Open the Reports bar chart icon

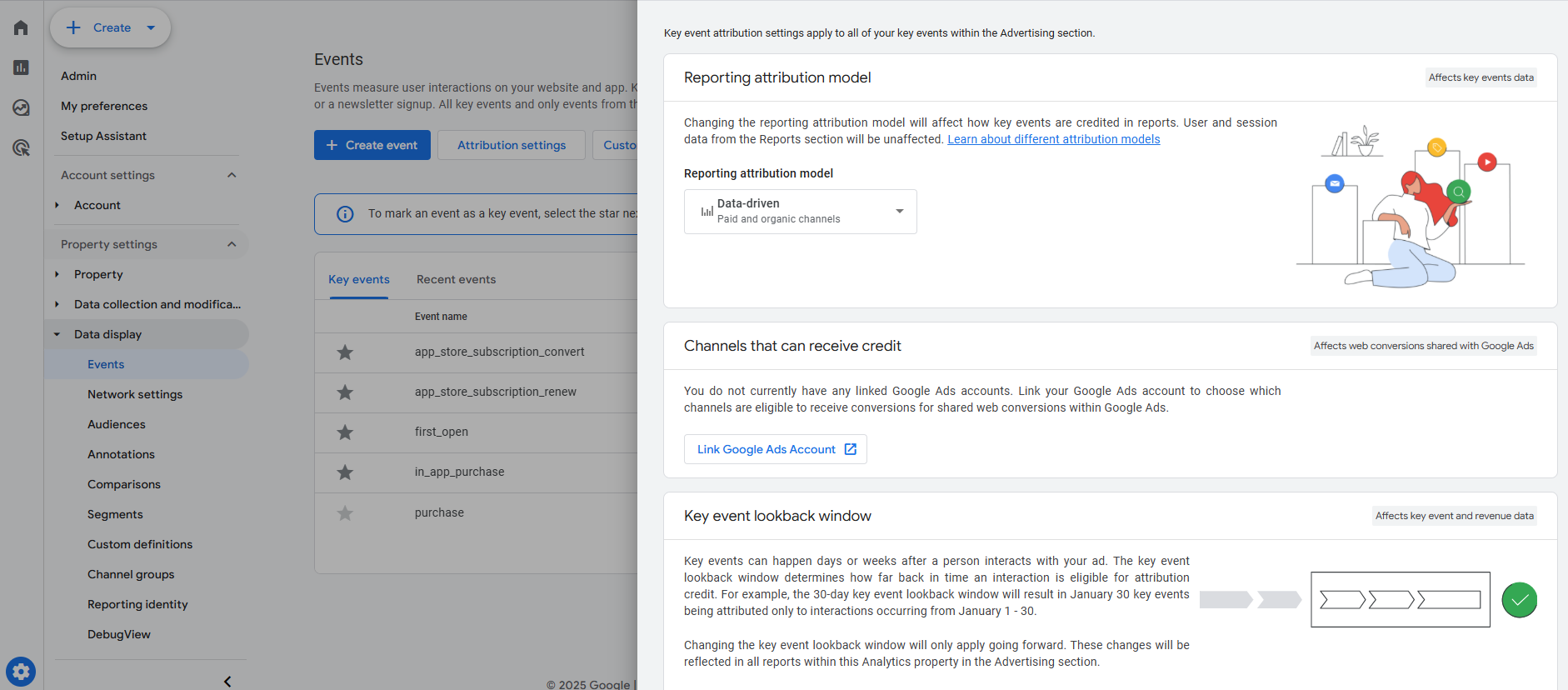[21, 67]
